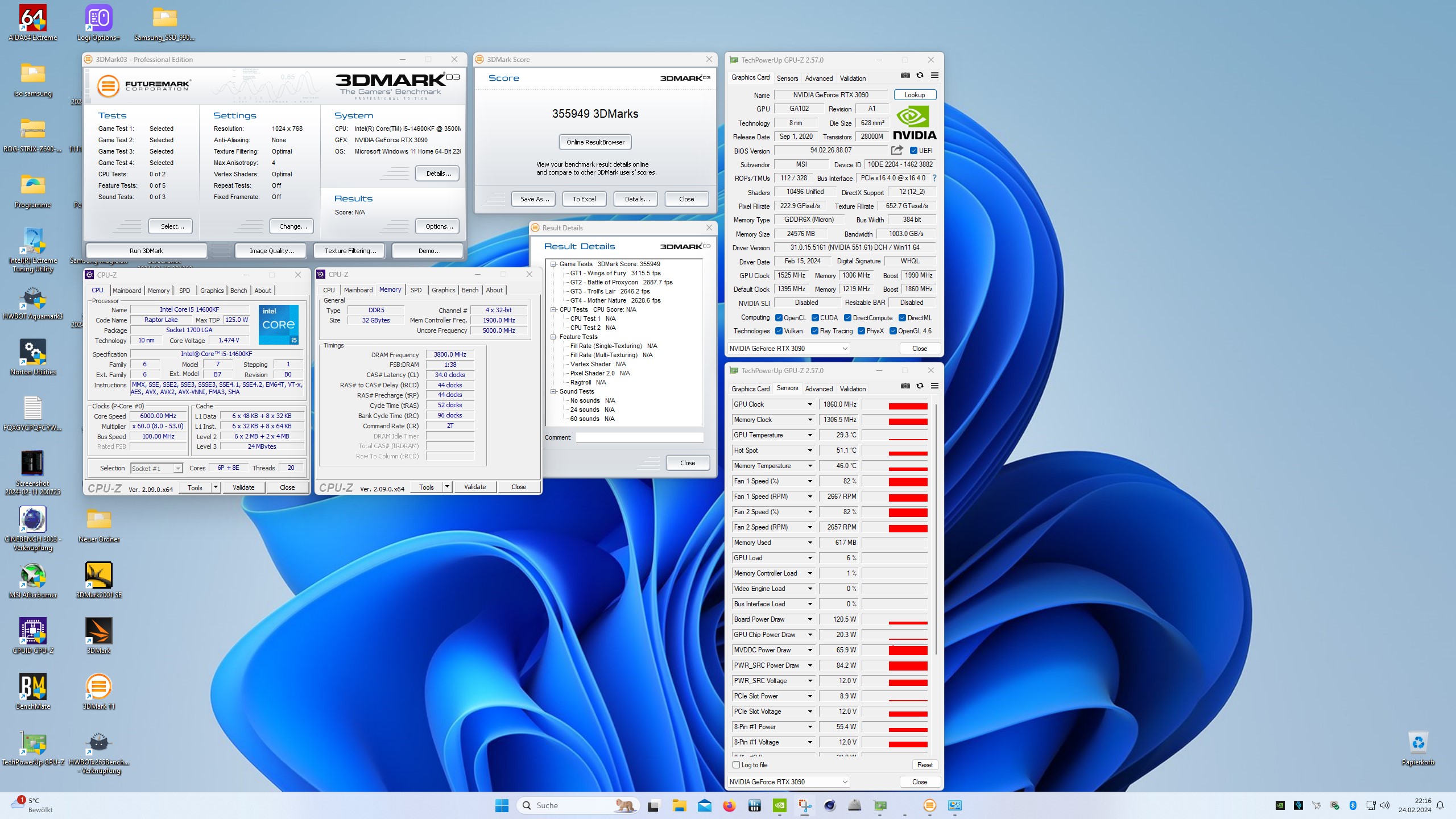This screenshot has height=819, width=1456.
Task: Click Online ResultBrowser button
Action: click(x=595, y=142)
